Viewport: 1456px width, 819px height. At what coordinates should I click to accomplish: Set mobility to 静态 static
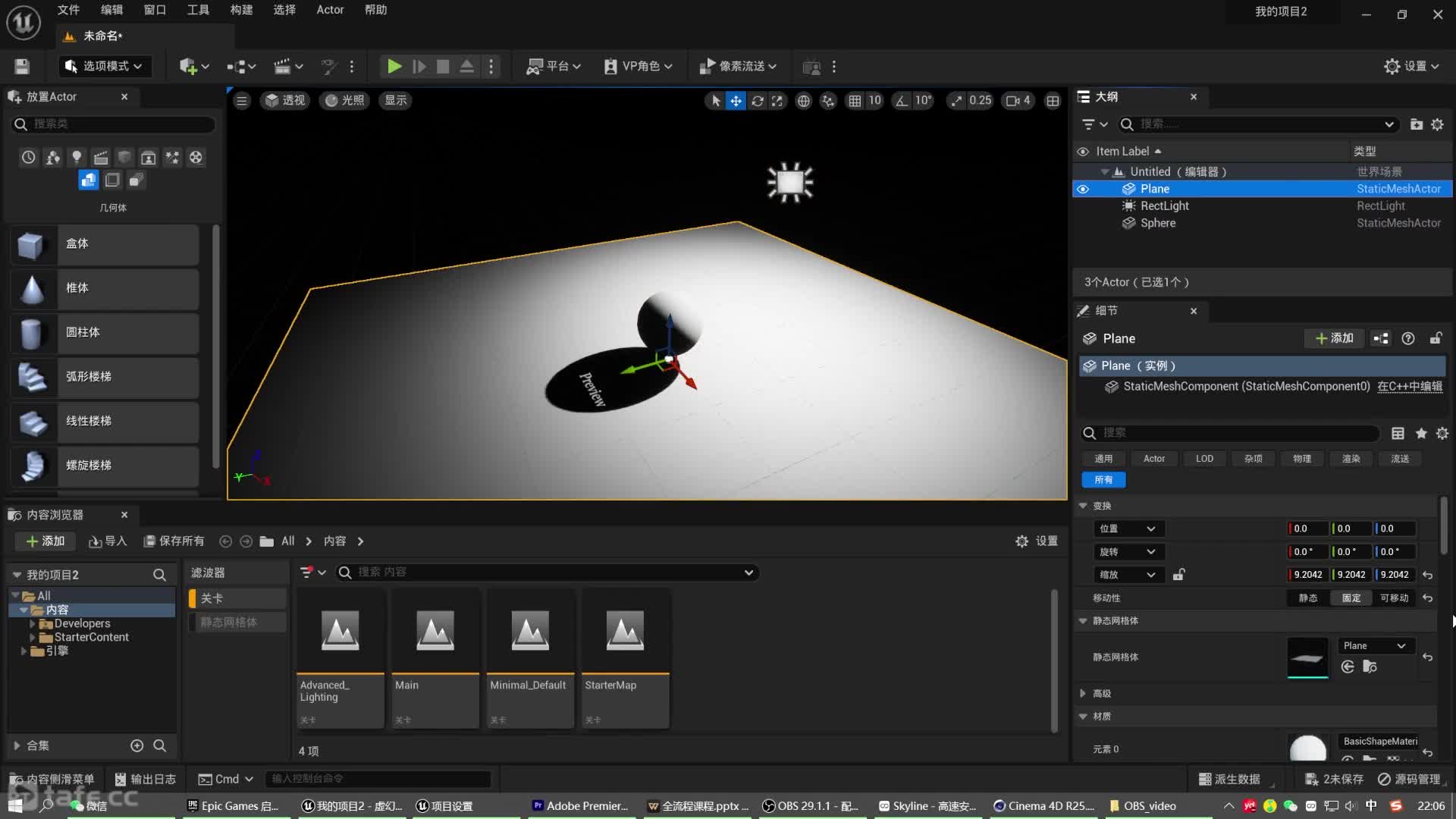coord(1307,598)
